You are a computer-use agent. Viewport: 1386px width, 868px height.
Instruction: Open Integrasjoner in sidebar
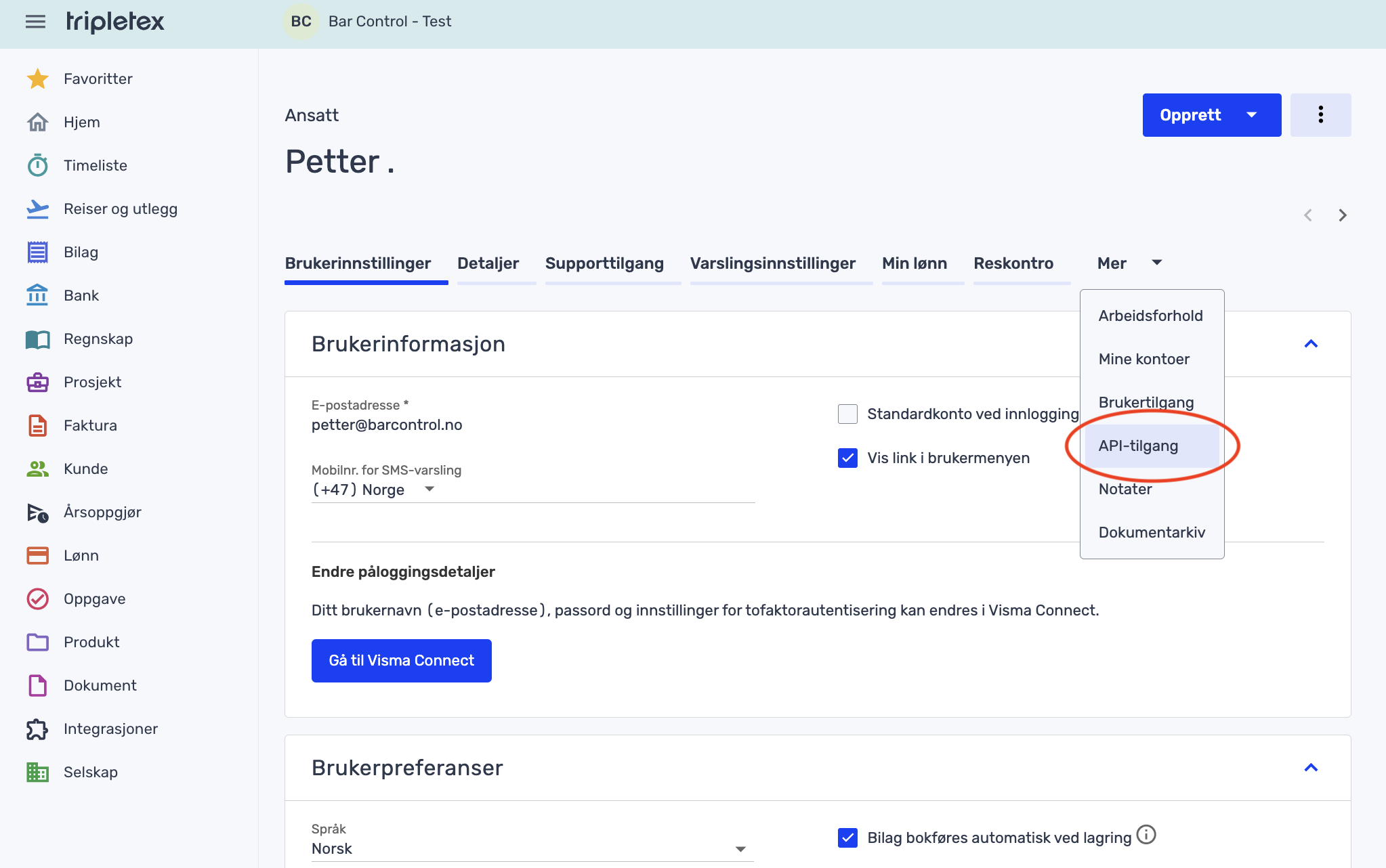tap(110, 729)
